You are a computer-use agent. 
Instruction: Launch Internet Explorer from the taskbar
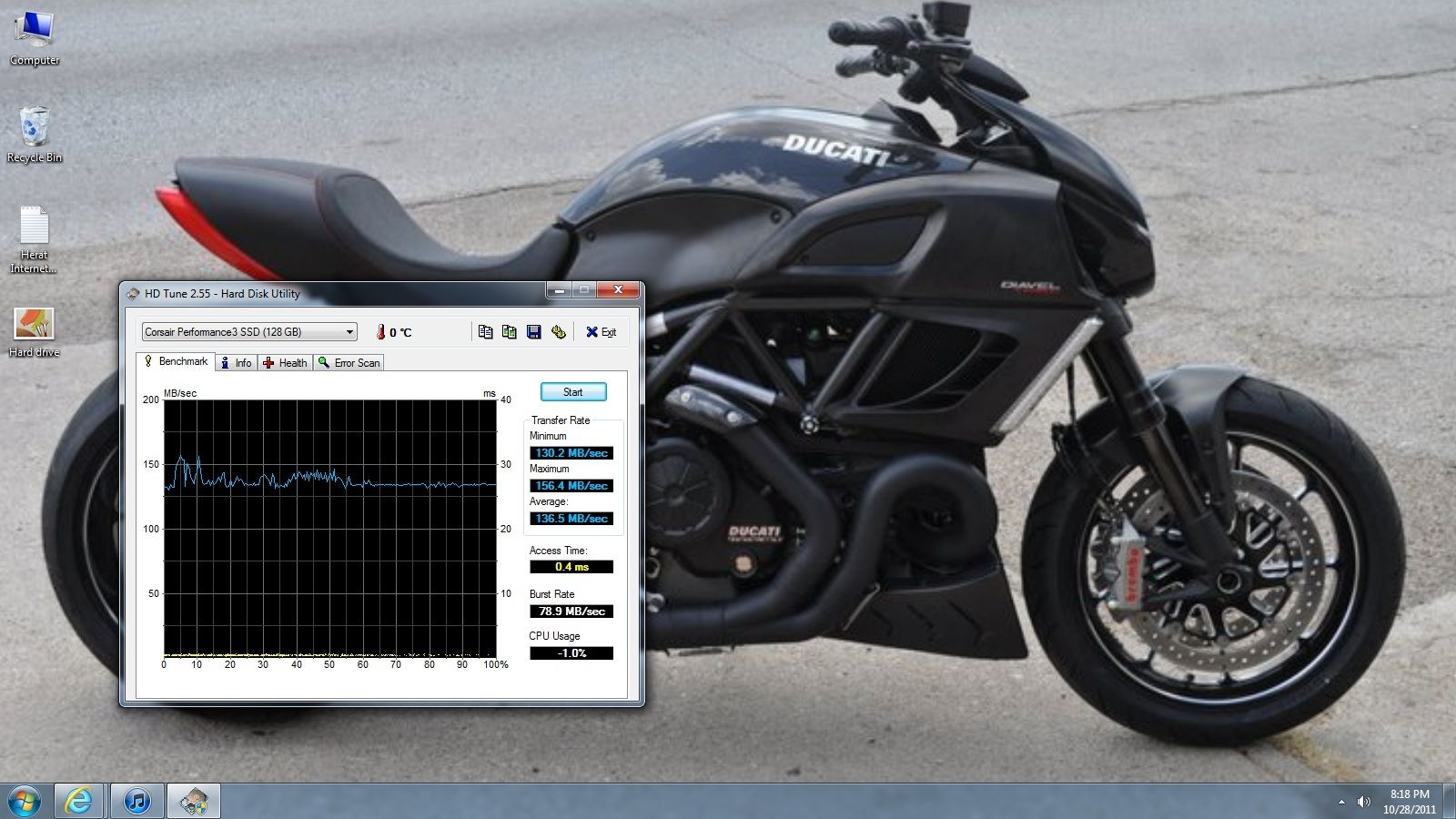(79, 802)
